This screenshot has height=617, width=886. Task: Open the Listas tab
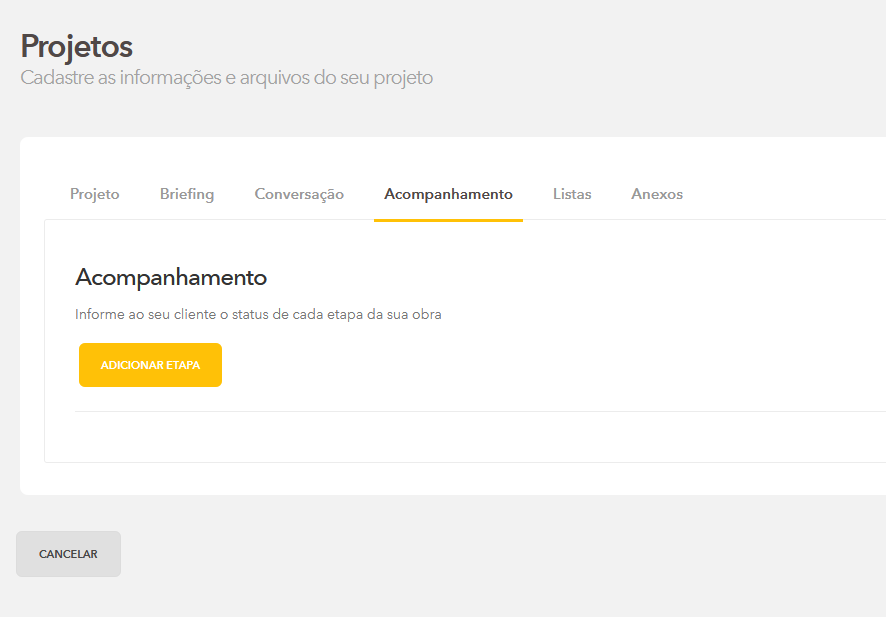[572, 194]
